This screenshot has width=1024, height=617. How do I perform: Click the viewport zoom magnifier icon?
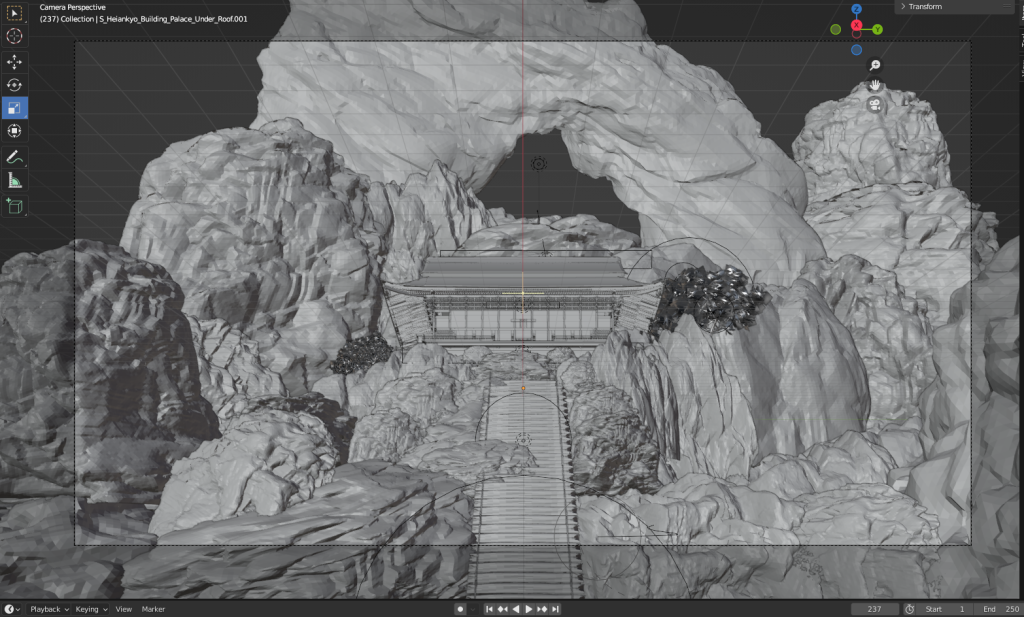pos(875,65)
